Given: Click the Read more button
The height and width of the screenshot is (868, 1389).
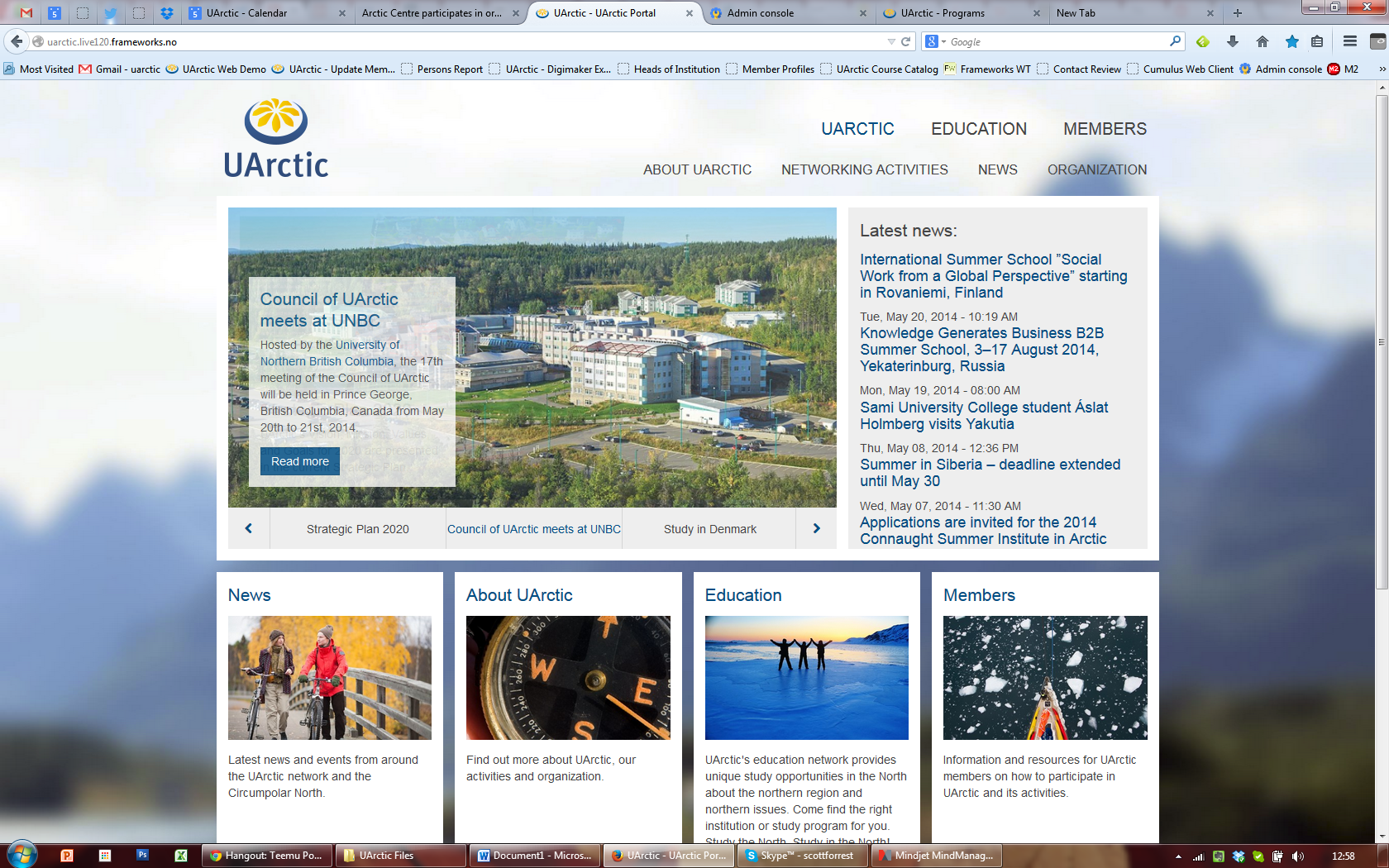Looking at the screenshot, I should click(299, 461).
